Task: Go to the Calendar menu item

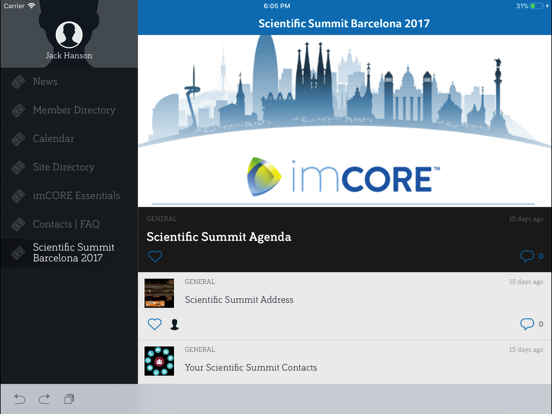Action: 69,139
